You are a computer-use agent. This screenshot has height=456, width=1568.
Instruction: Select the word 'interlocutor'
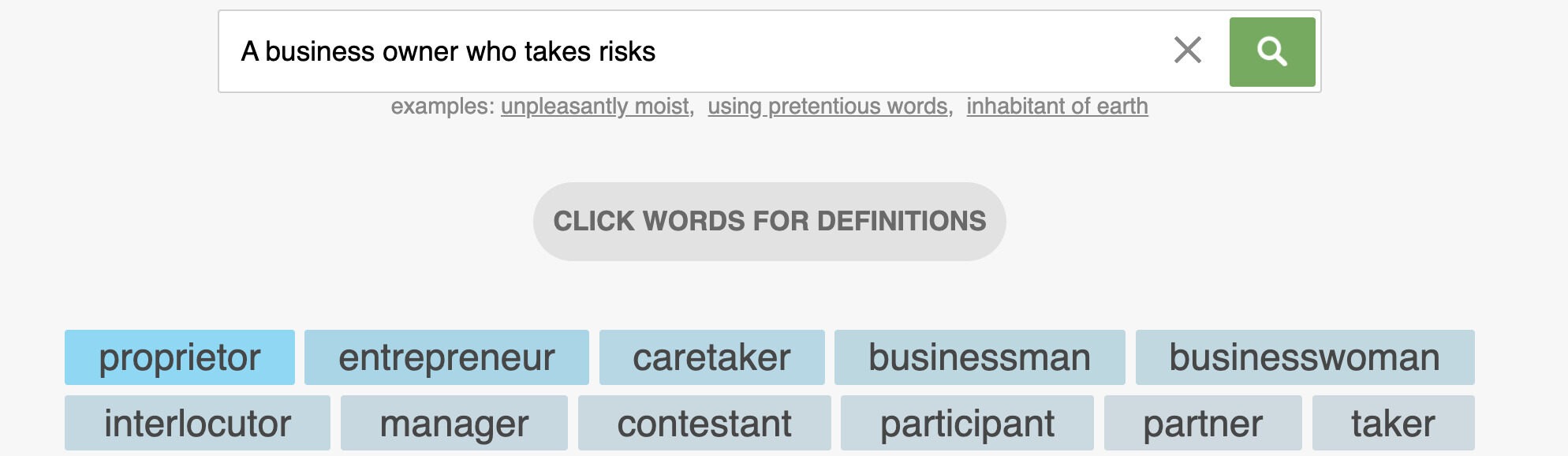pos(197,423)
